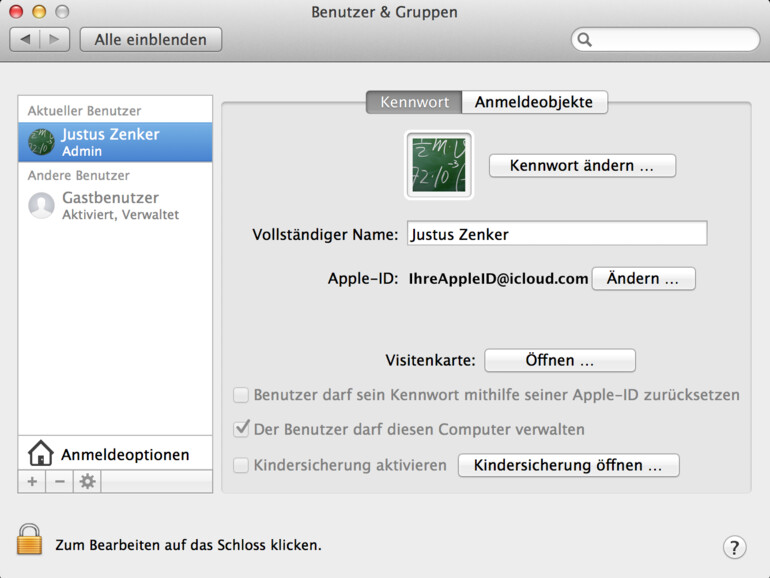The height and width of the screenshot is (578, 770).
Task: Click the IhreAppleID@icloud.com text
Action: [x=498, y=278]
